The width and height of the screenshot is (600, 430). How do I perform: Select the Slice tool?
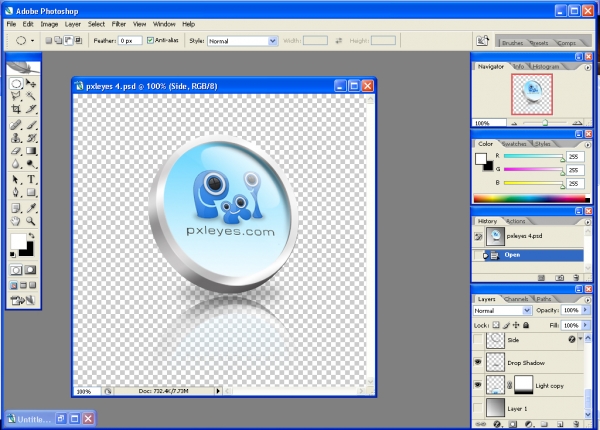point(31,109)
